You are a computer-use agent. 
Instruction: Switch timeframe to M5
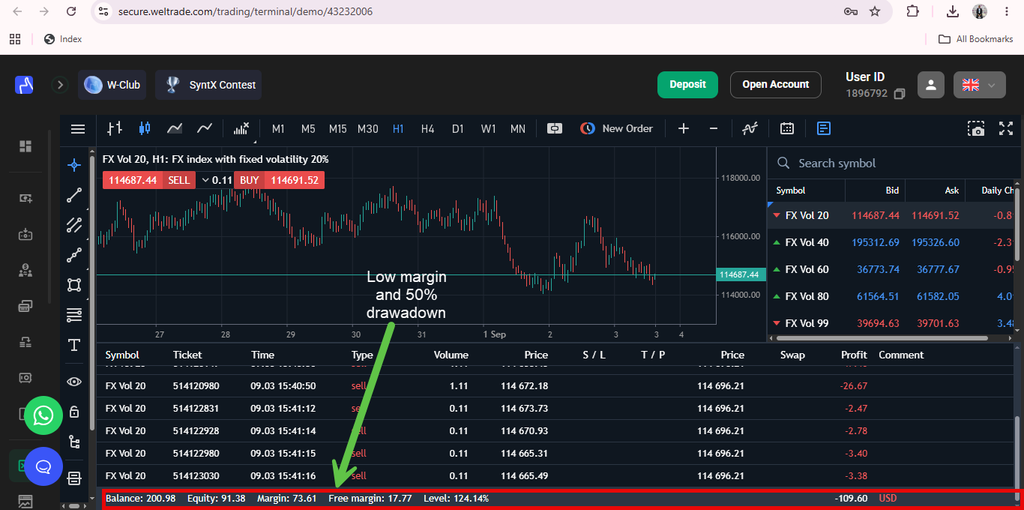click(308, 129)
